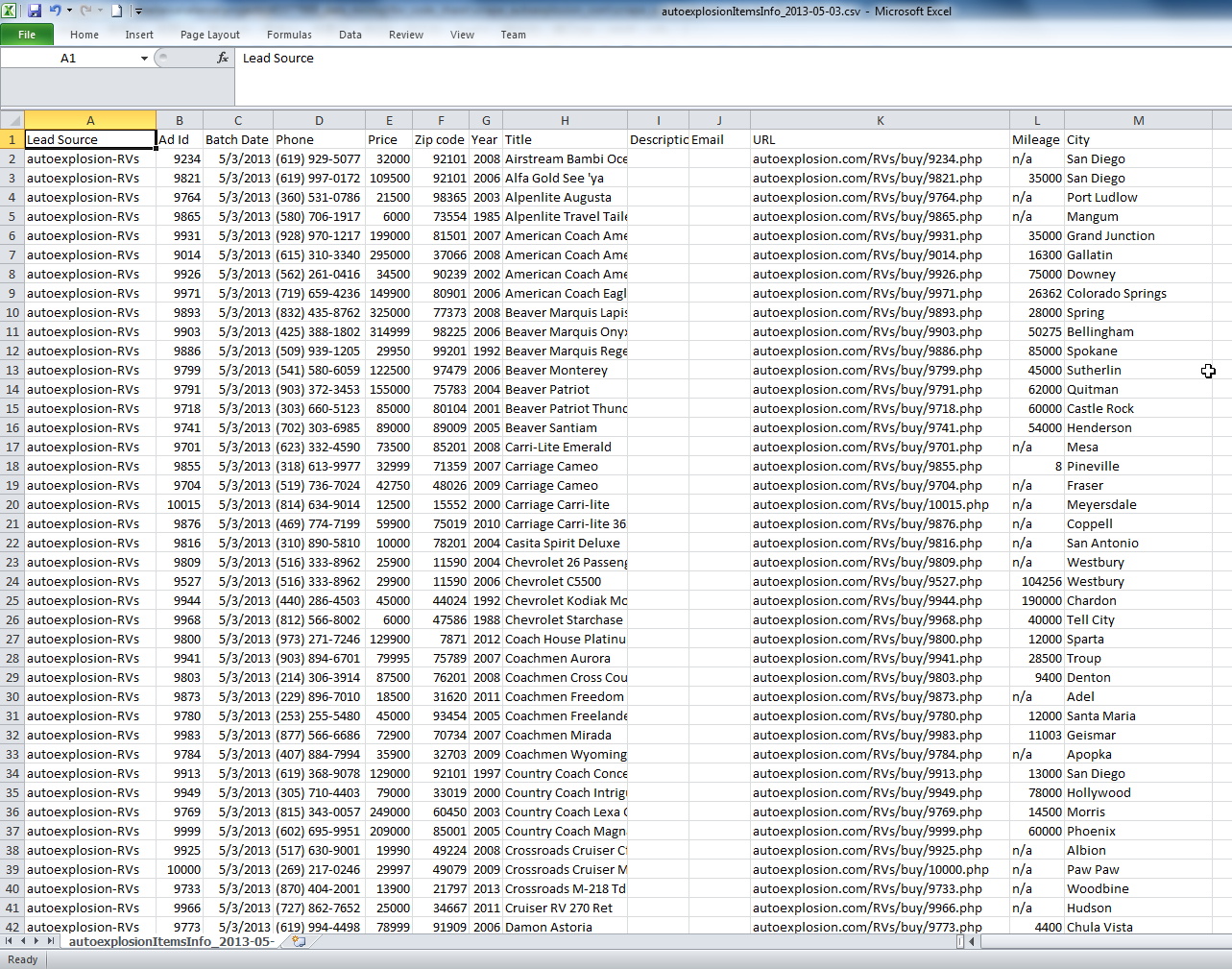Select the City header cell
This screenshot has height=969, width=1232.
pyautogui.click(x=1138, y=139)
